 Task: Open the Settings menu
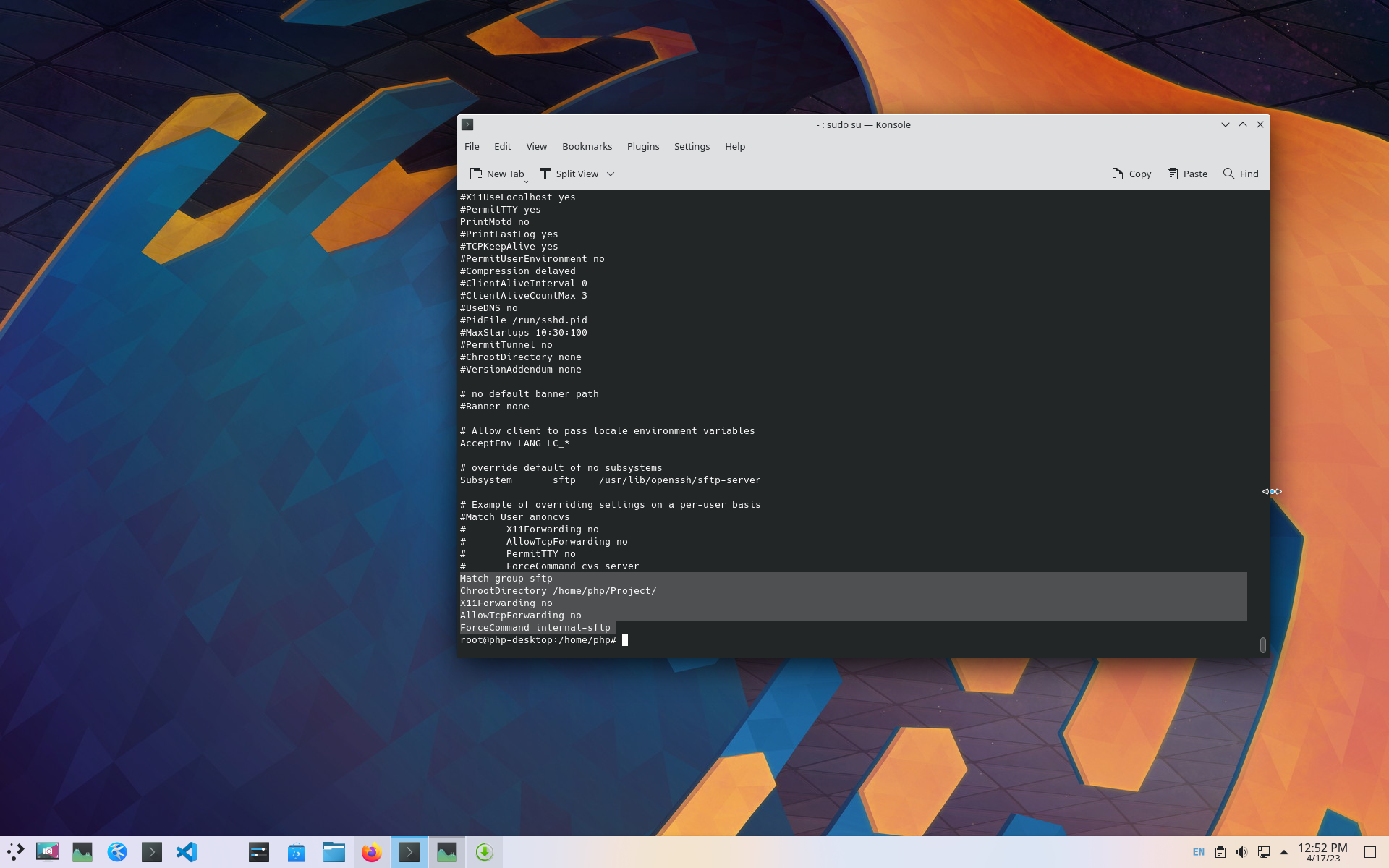click(692, 146)
